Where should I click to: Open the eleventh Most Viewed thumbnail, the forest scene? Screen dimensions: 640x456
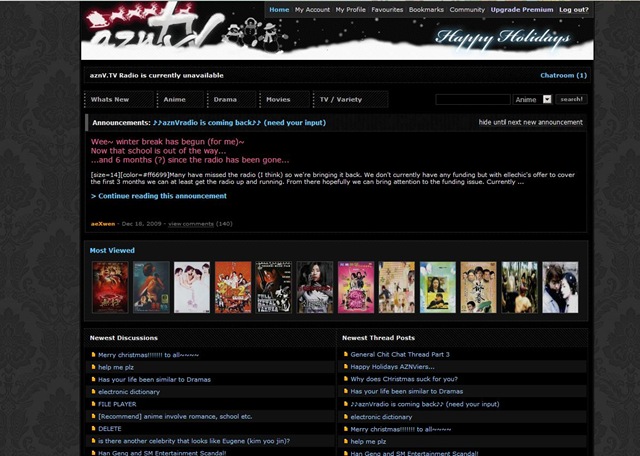pos(520,287)
